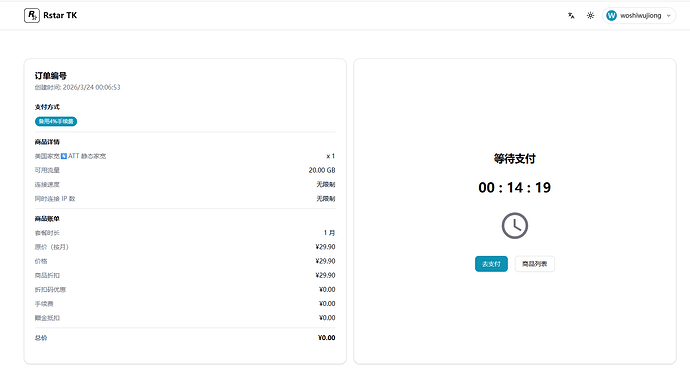Click the 20.00 GB traffic value
Viewport: 690px width, 375px height.
coord(322,170)
